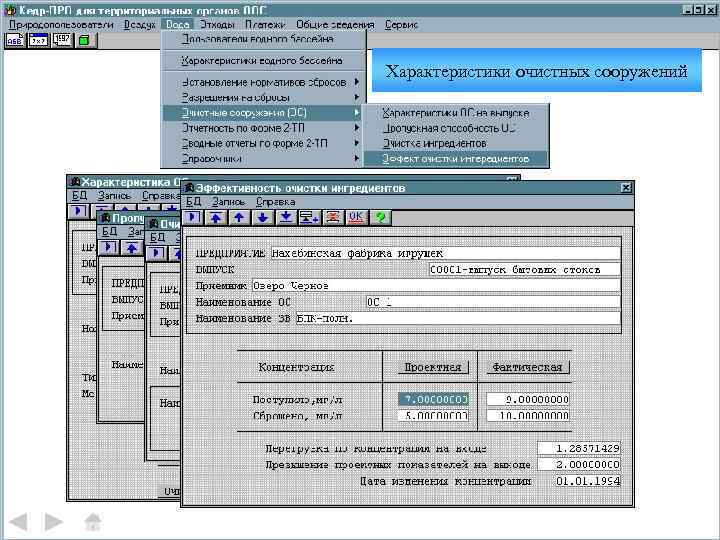Viewport: 720px width, 540px height.
Task: Click the home icon at the bottom
Action: tap(93, 522)
